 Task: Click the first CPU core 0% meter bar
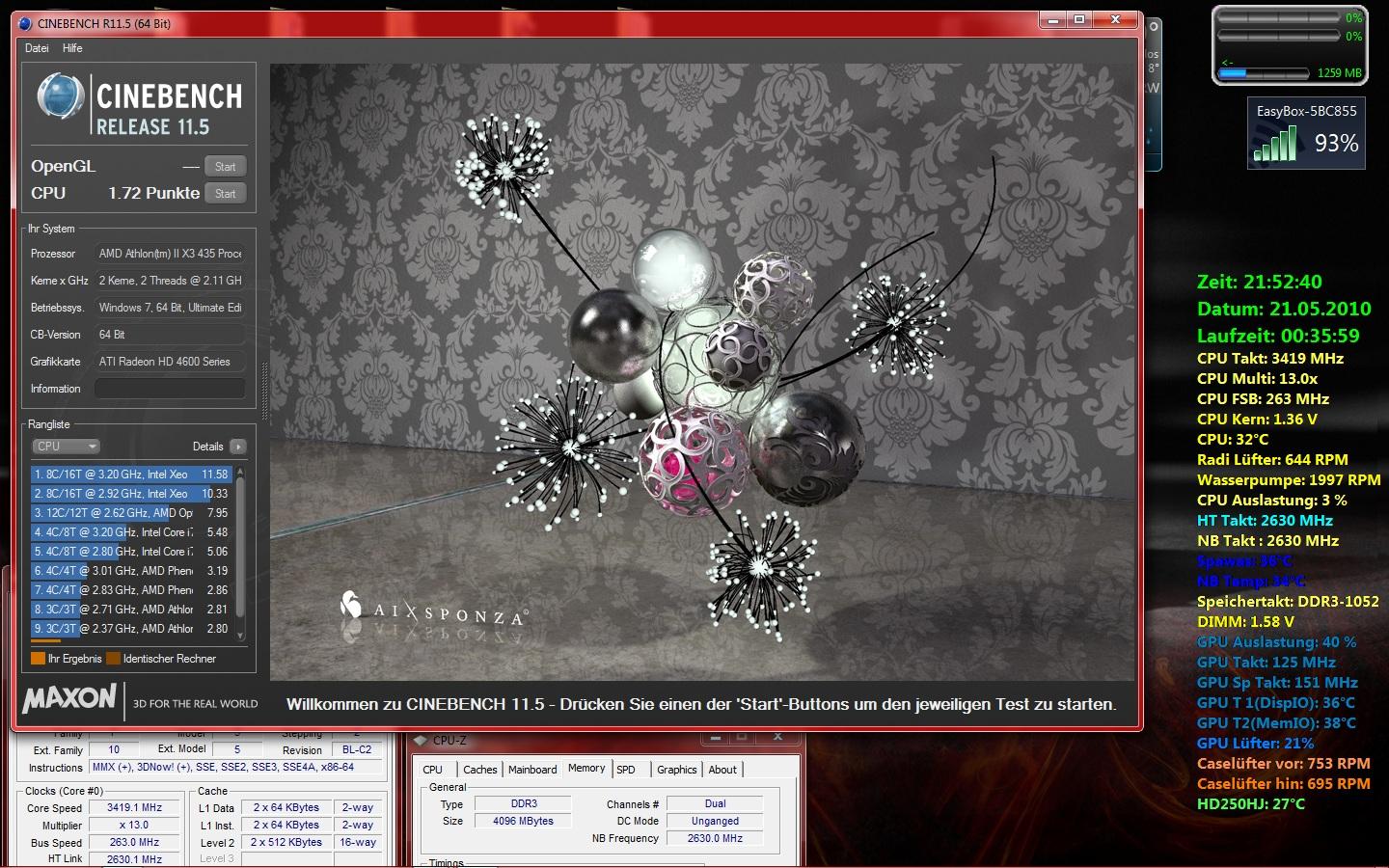click(x=1279, y=18)
